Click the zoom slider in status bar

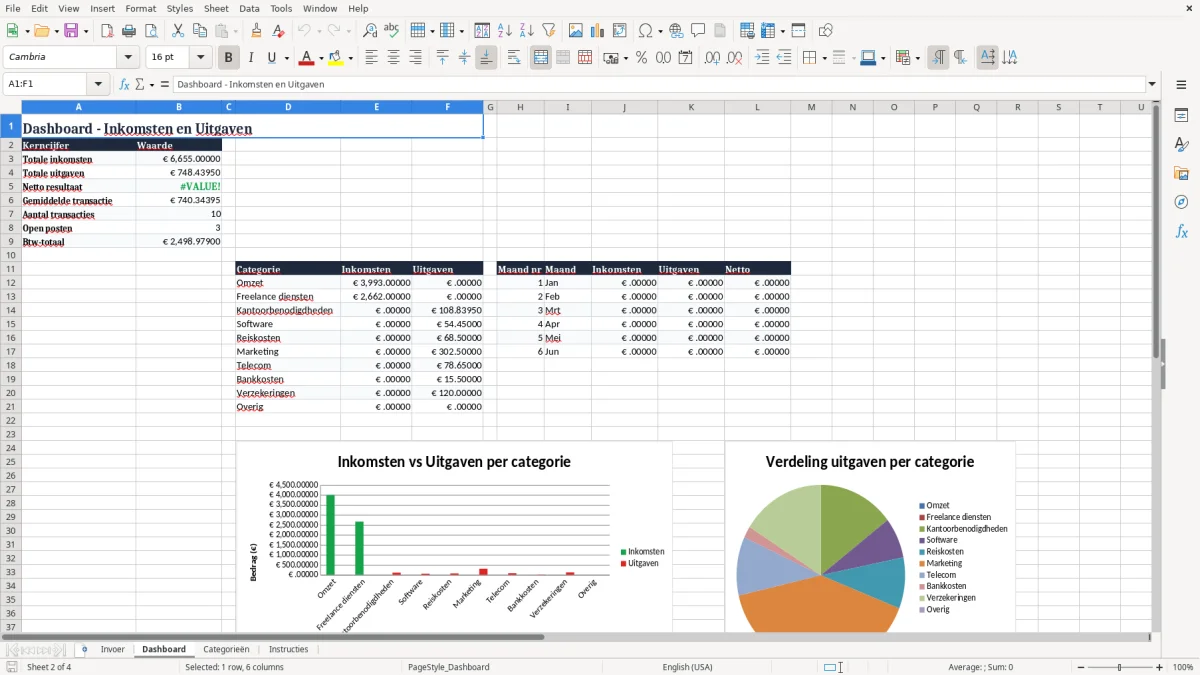(x=1119, y=667)
